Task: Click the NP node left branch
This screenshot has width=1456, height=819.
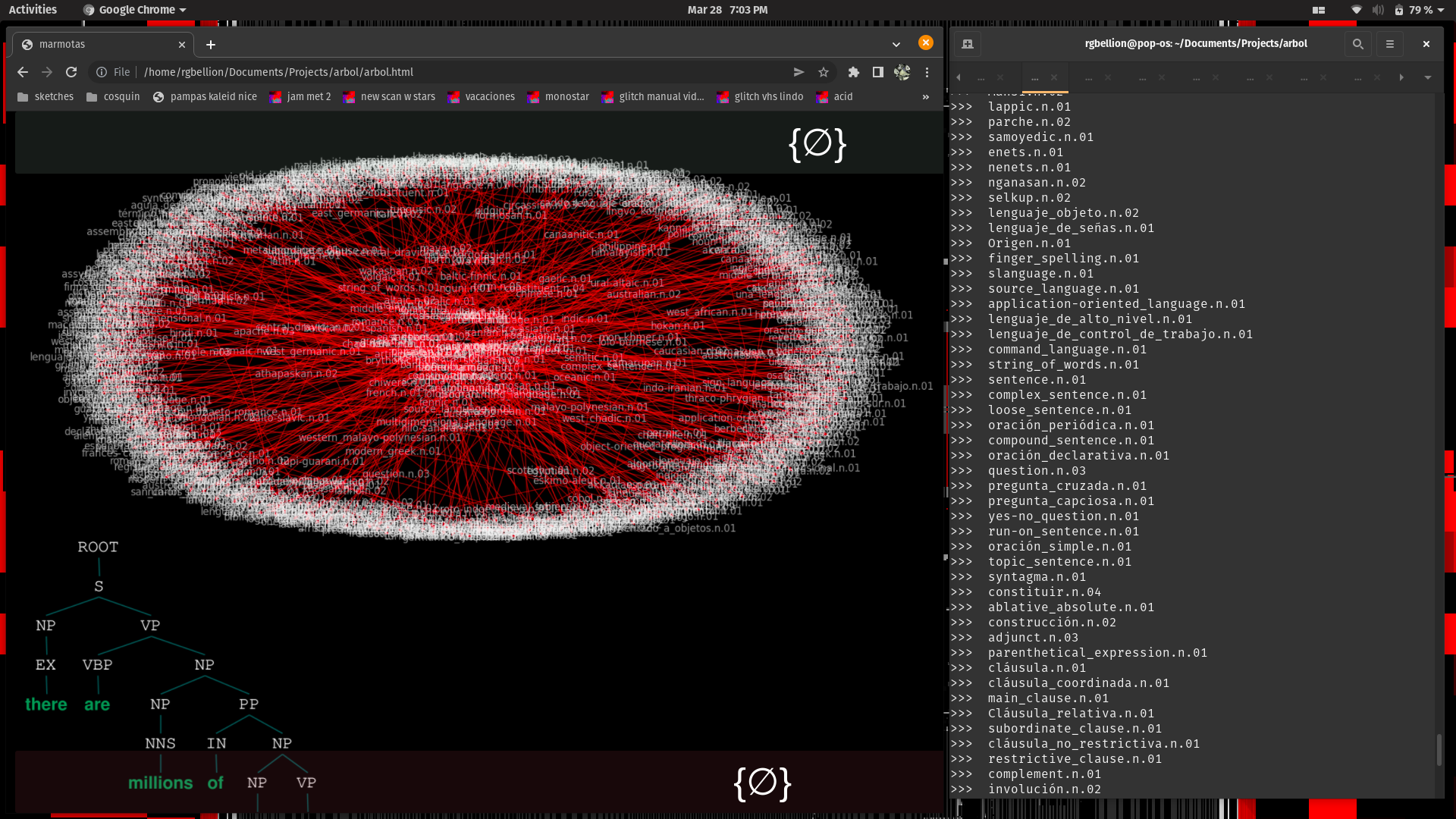Action: tap(45, 625)
